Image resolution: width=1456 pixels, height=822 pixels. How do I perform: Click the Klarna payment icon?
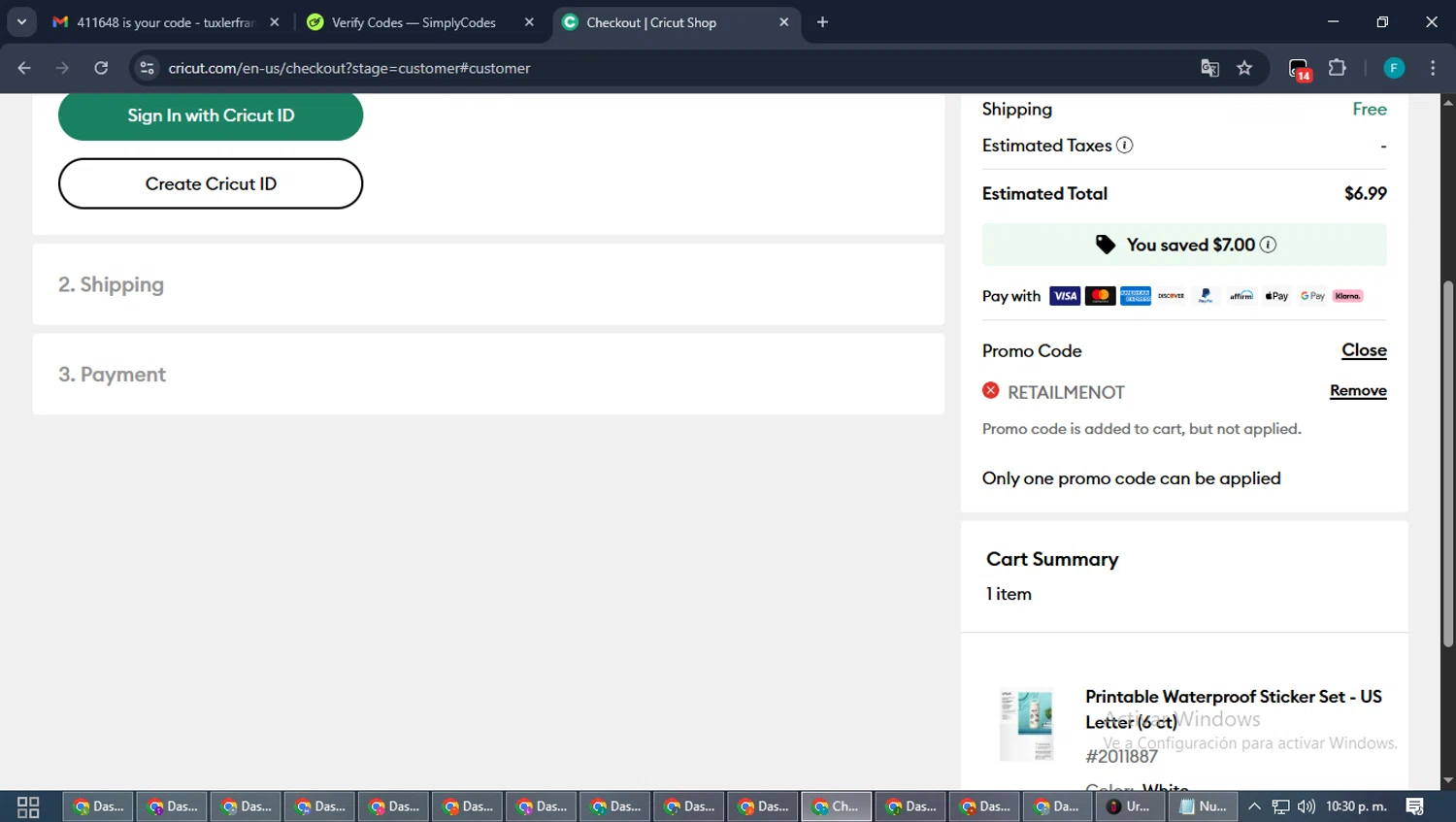click(1347, 296)
